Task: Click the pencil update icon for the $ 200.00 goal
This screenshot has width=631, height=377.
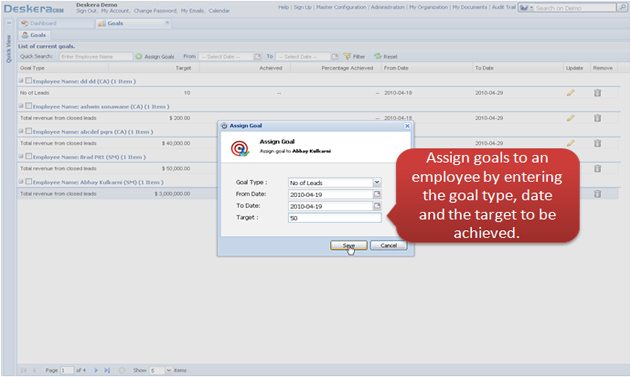Action: 570,118
